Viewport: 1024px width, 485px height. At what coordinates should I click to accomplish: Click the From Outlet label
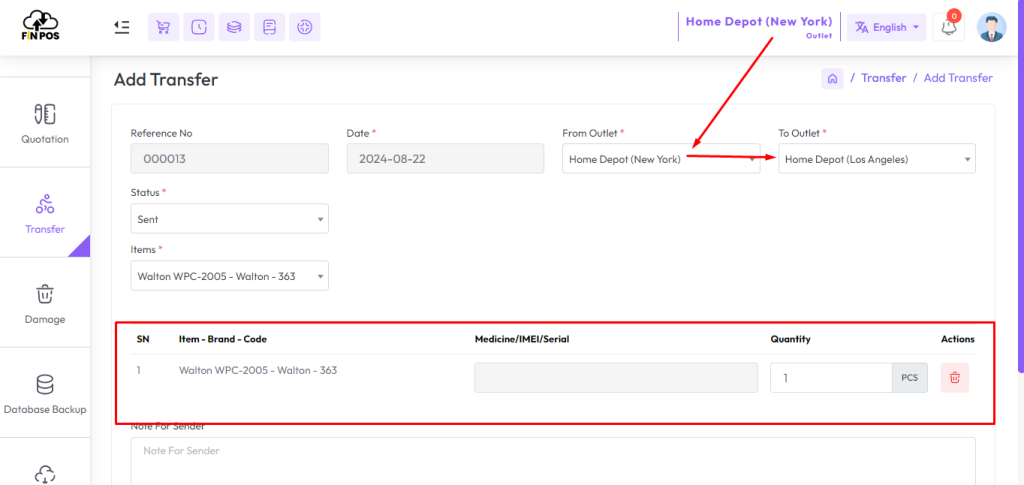point(593,133)
